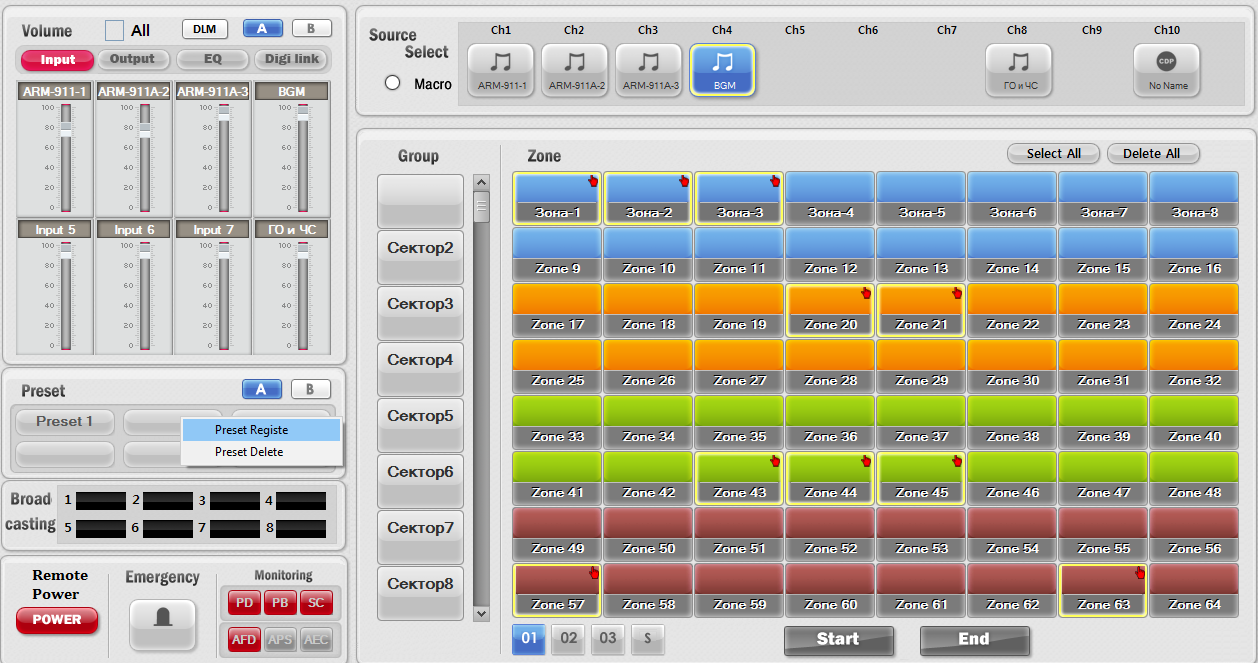Image resolution: width=1258 pixels, height=663 pixels.
Task: Check the Volume All checkbox
Action: tap(114, 30)
